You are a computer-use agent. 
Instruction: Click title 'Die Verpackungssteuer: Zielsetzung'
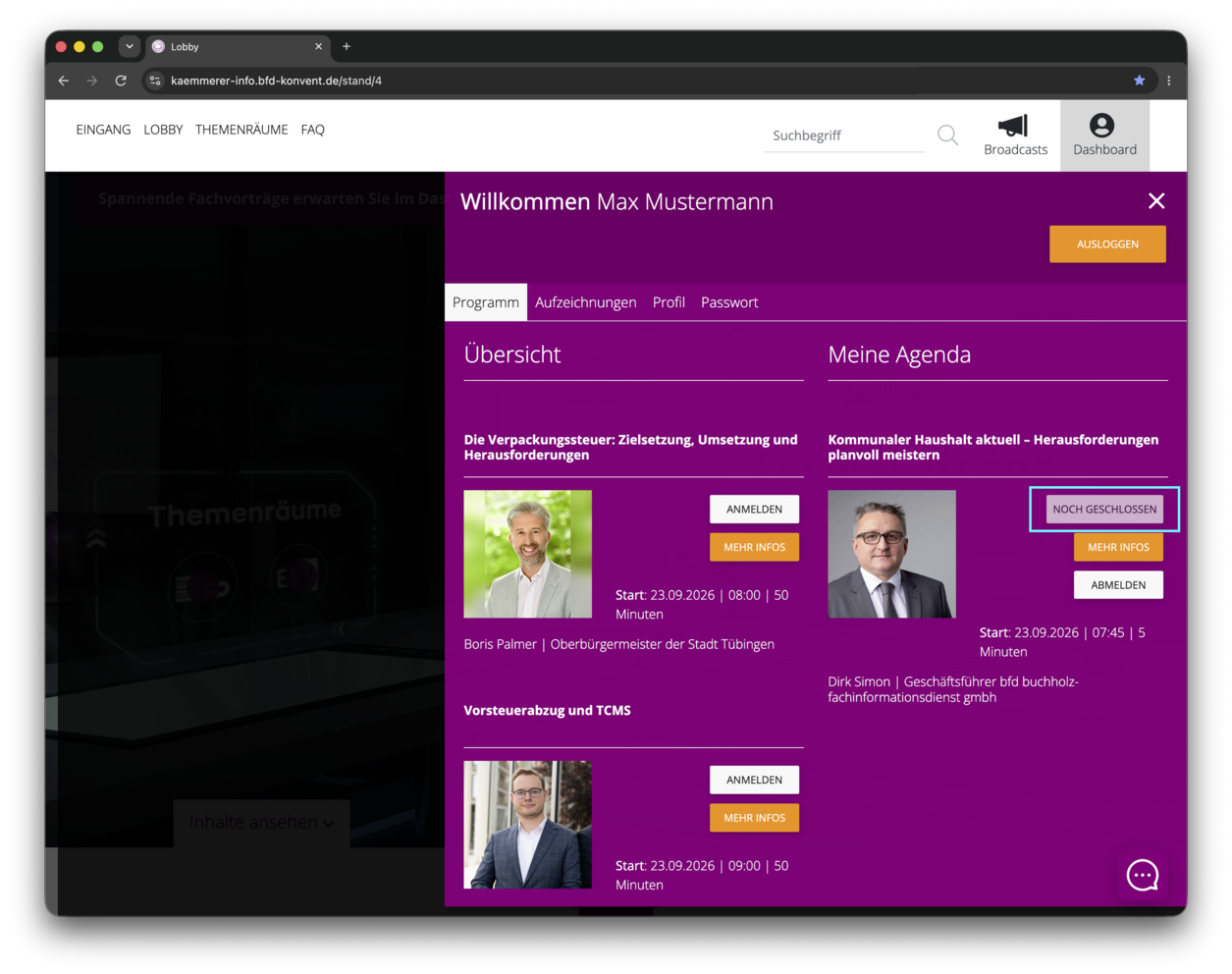(x=630, y=447)
